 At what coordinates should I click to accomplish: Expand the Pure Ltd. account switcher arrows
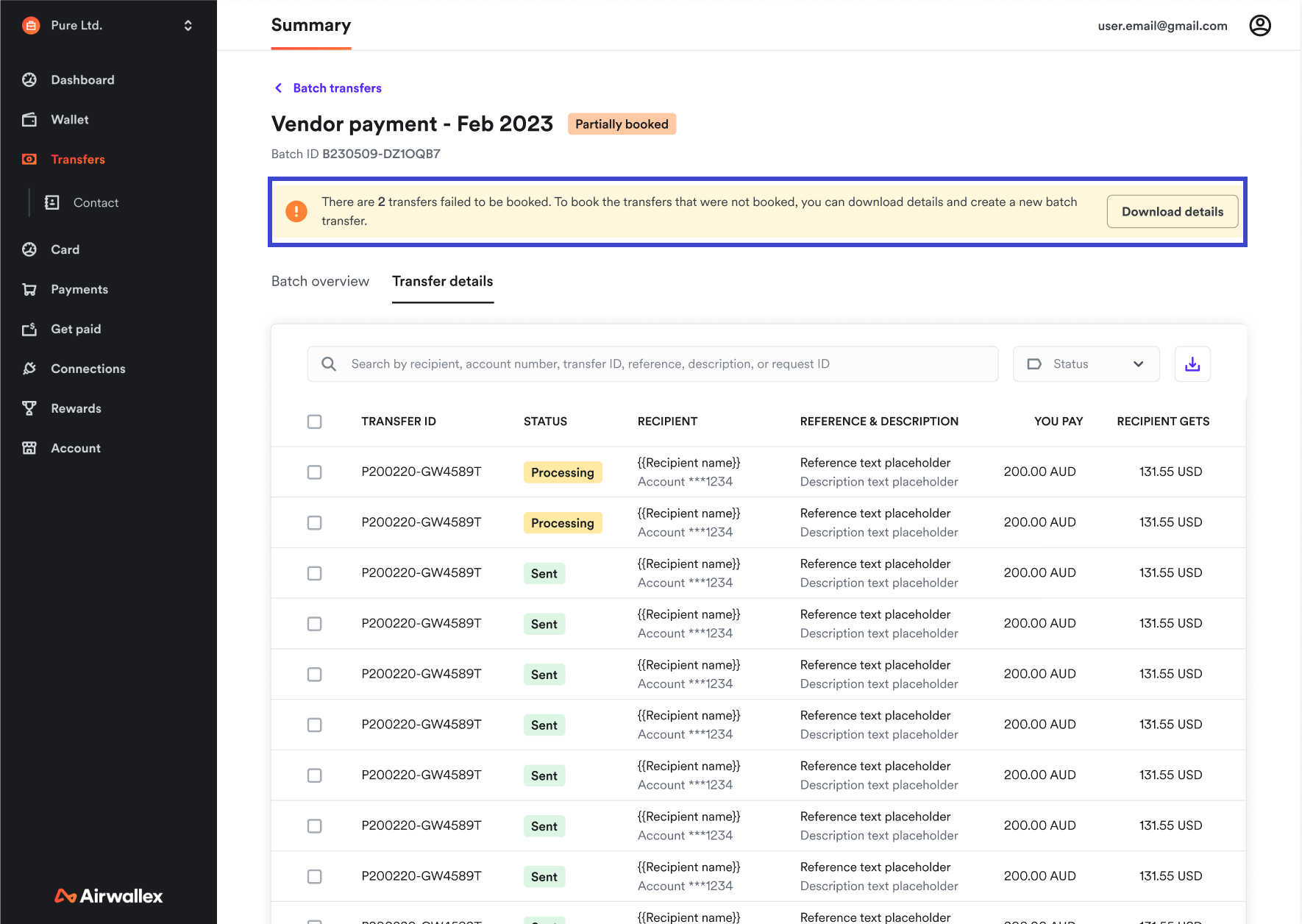(188, 26)
